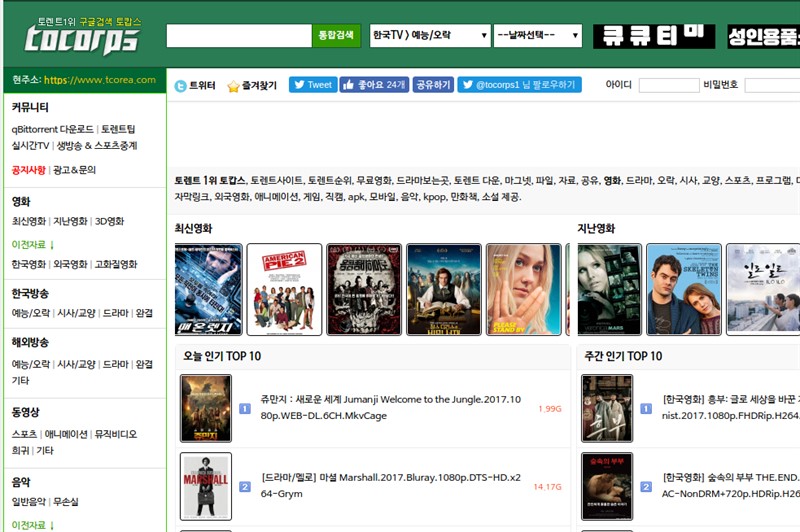800x532 pixels.
Task: Click the 최신영화 section heading
Action: click(193, 229)
